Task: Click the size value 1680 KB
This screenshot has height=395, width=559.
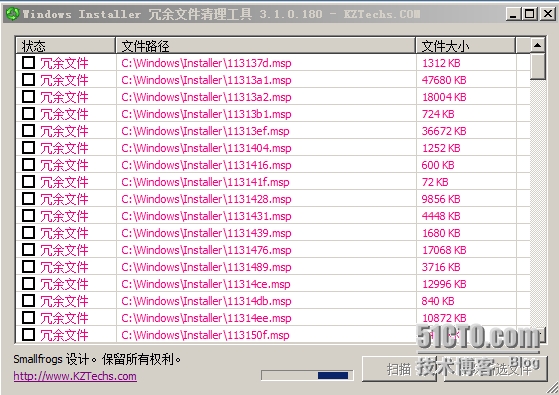Action: pyautogui.click(x=441, y=233)
